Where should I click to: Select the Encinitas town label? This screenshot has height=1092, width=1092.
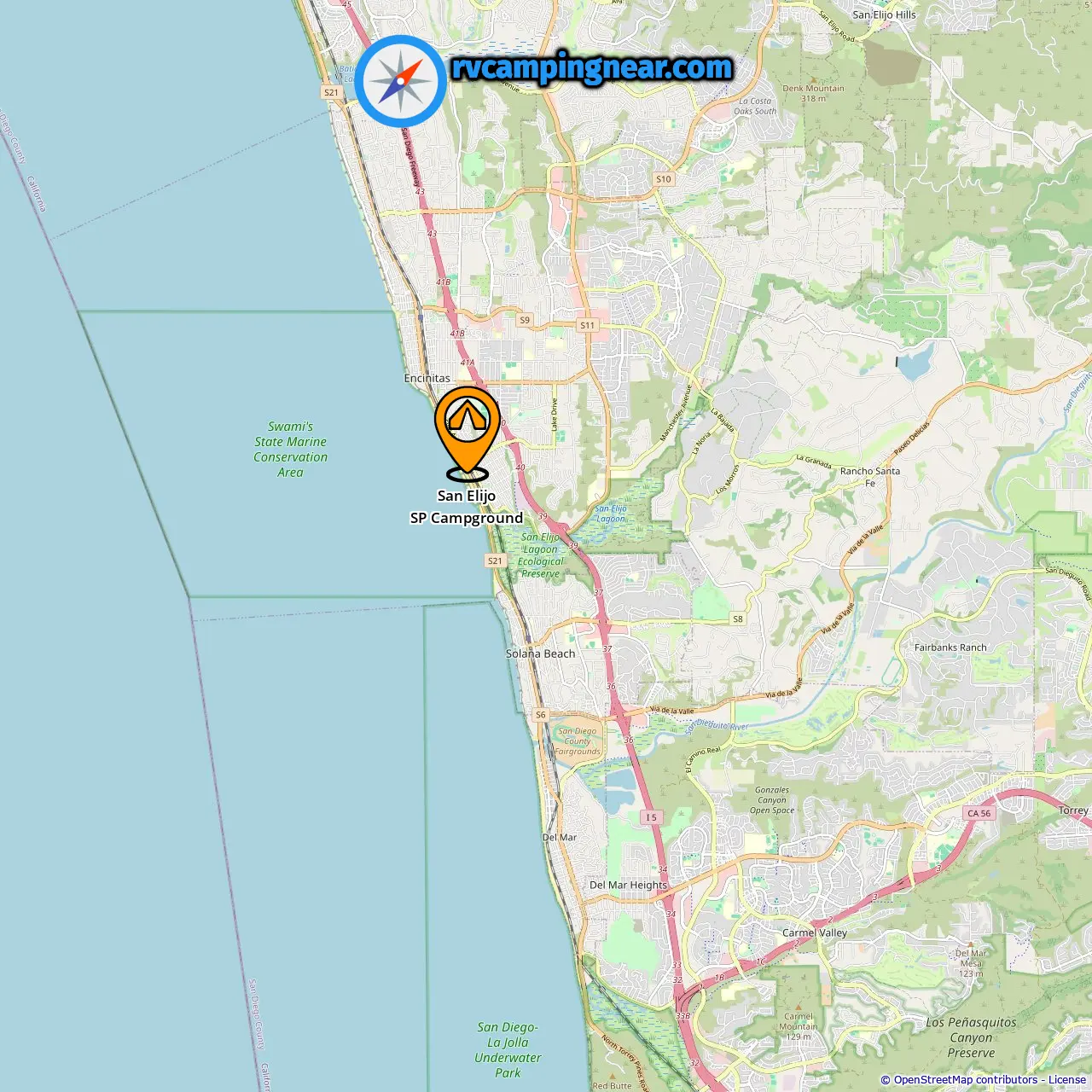click(427, 378)
